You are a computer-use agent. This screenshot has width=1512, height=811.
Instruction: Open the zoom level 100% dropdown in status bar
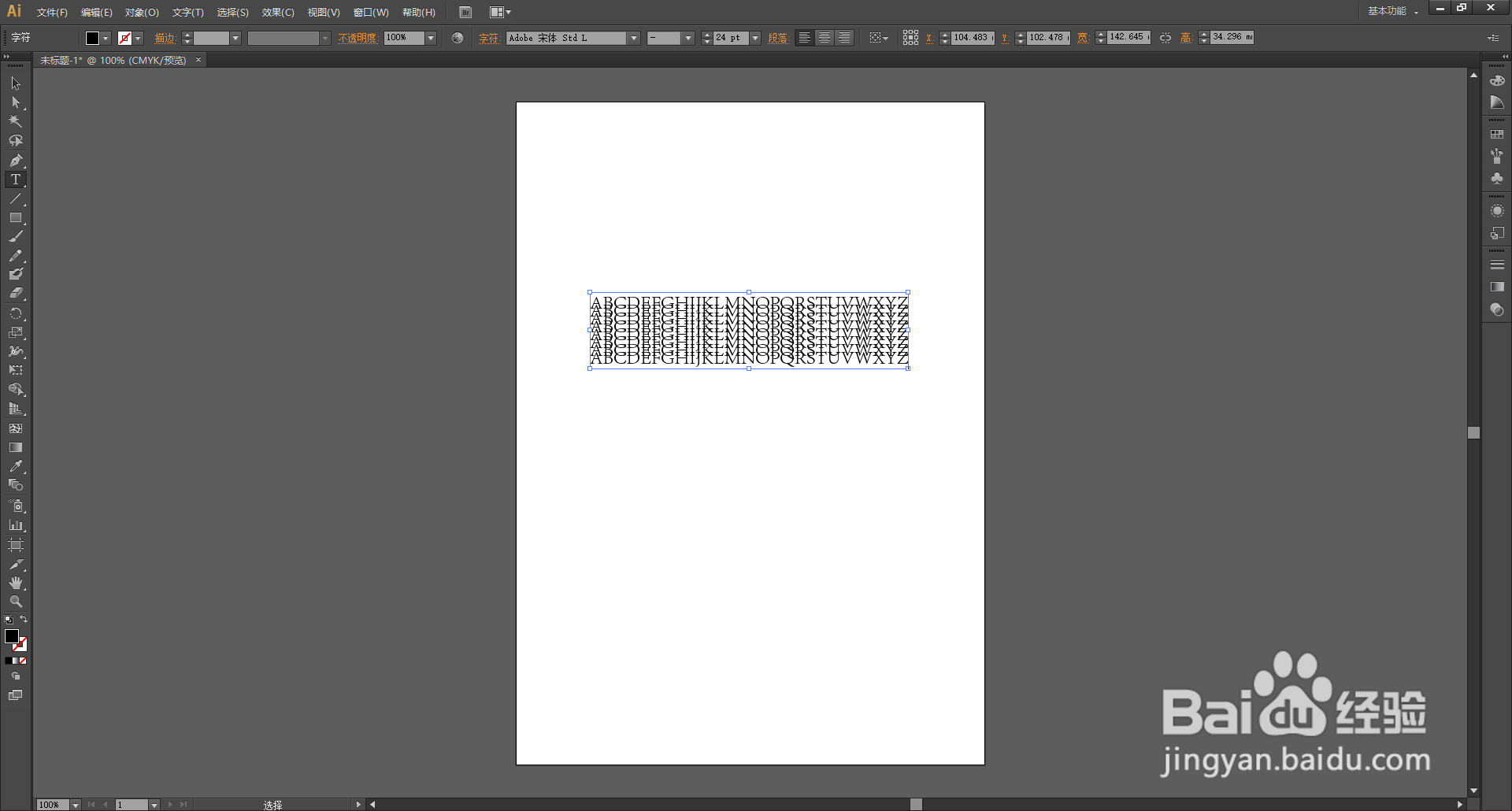76,805
